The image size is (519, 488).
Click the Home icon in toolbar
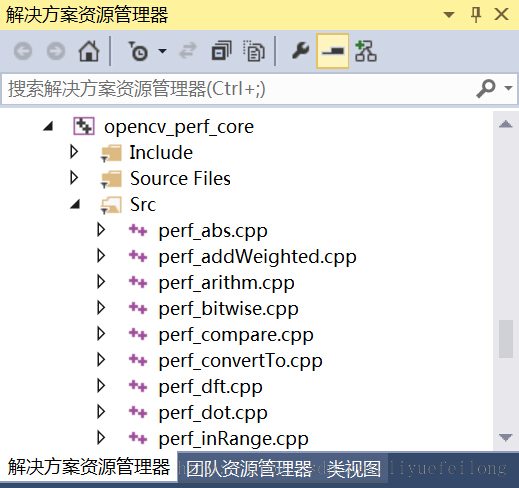tap(89, 51)
